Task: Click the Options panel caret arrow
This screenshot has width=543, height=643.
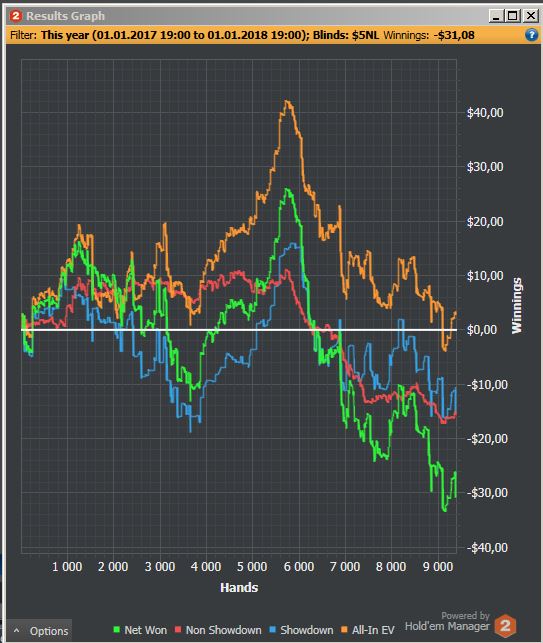Action: pos(16,630)
